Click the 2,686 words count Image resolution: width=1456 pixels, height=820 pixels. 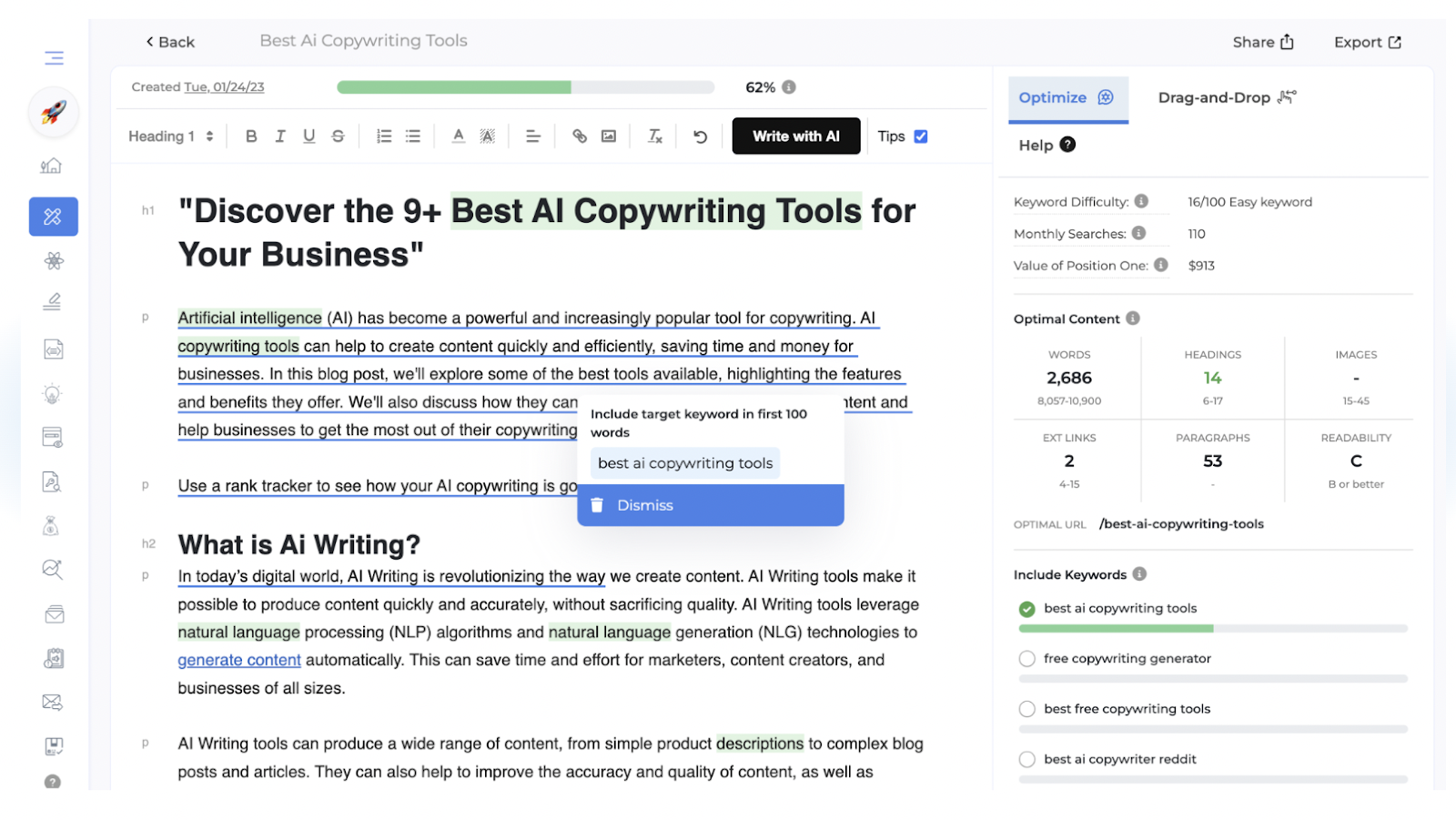(x=1069, y=378)
